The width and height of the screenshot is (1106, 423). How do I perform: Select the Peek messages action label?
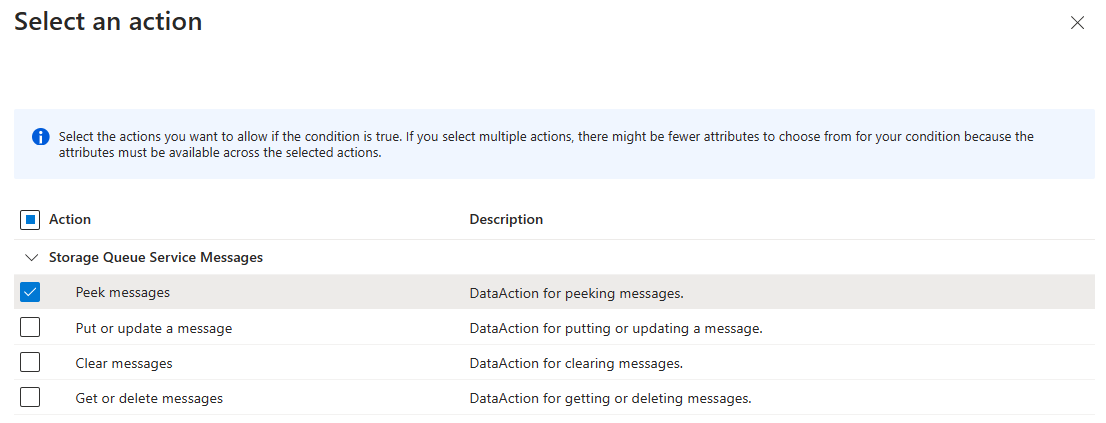(123, 292)
